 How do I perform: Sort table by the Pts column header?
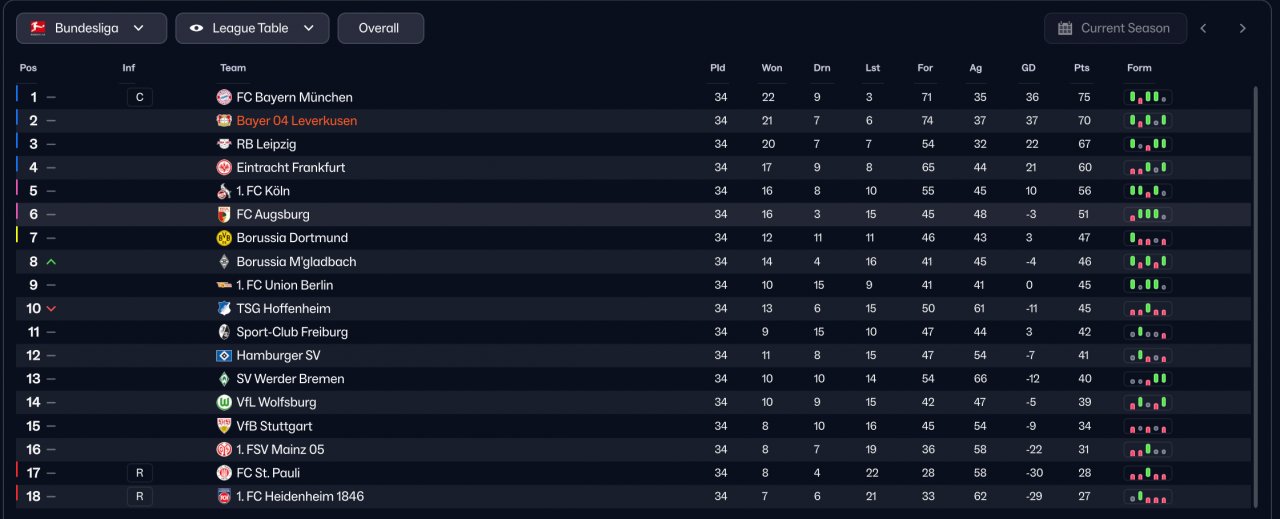[1081, 68]
